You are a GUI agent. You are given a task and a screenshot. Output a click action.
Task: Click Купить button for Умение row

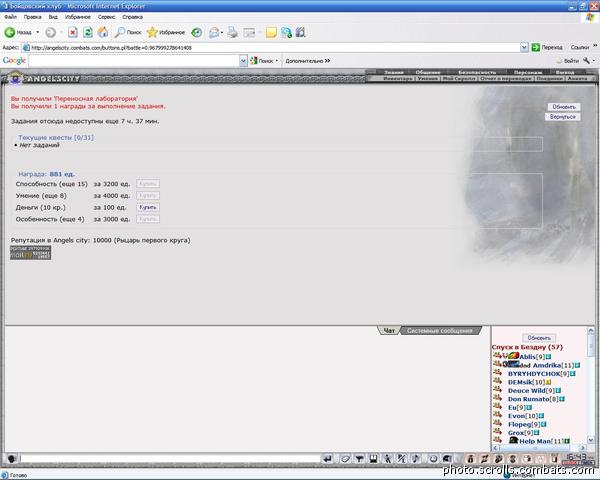coord(148,196)
